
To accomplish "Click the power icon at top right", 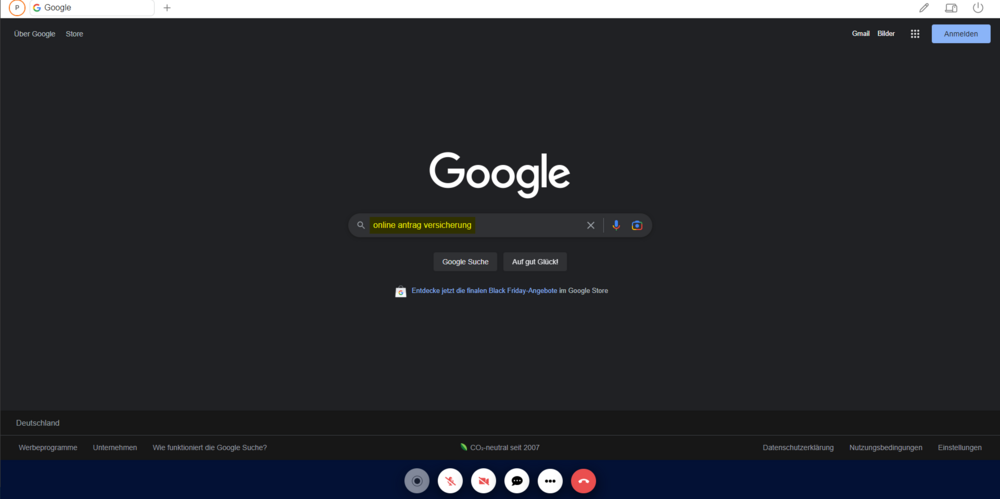I will click(978, 8).
